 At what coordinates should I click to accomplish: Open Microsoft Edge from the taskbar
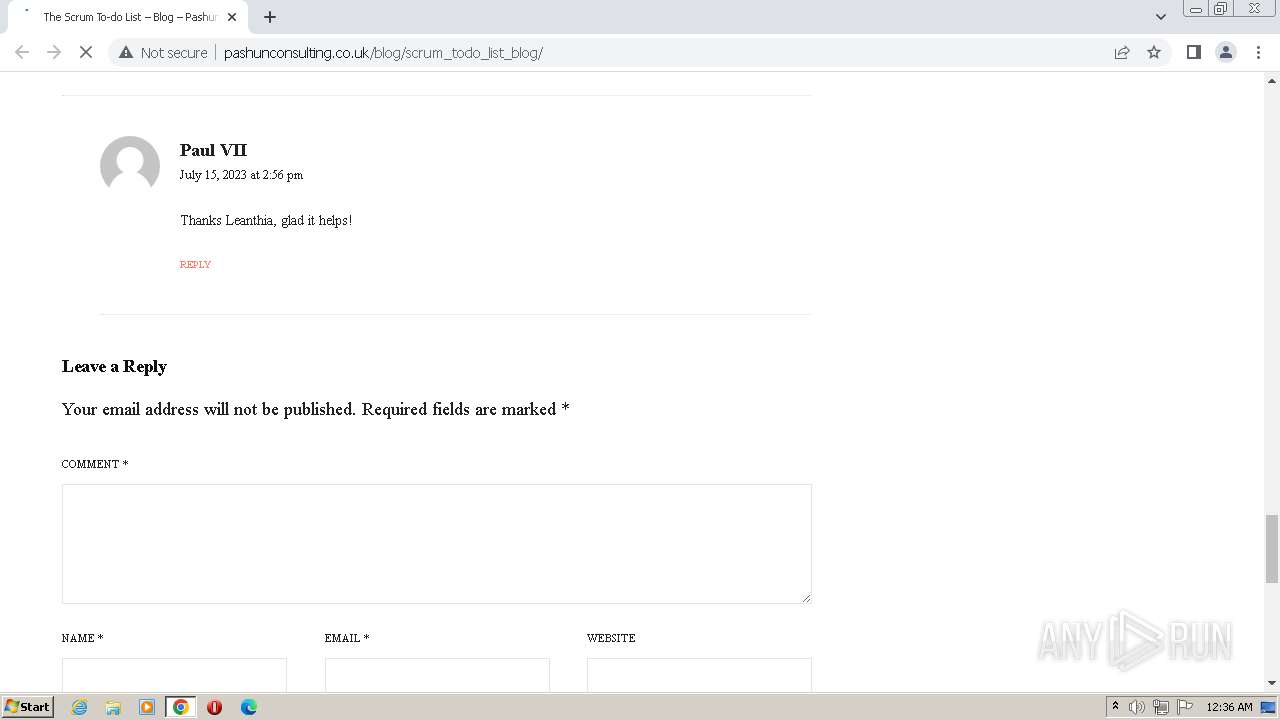pos(249,707)
